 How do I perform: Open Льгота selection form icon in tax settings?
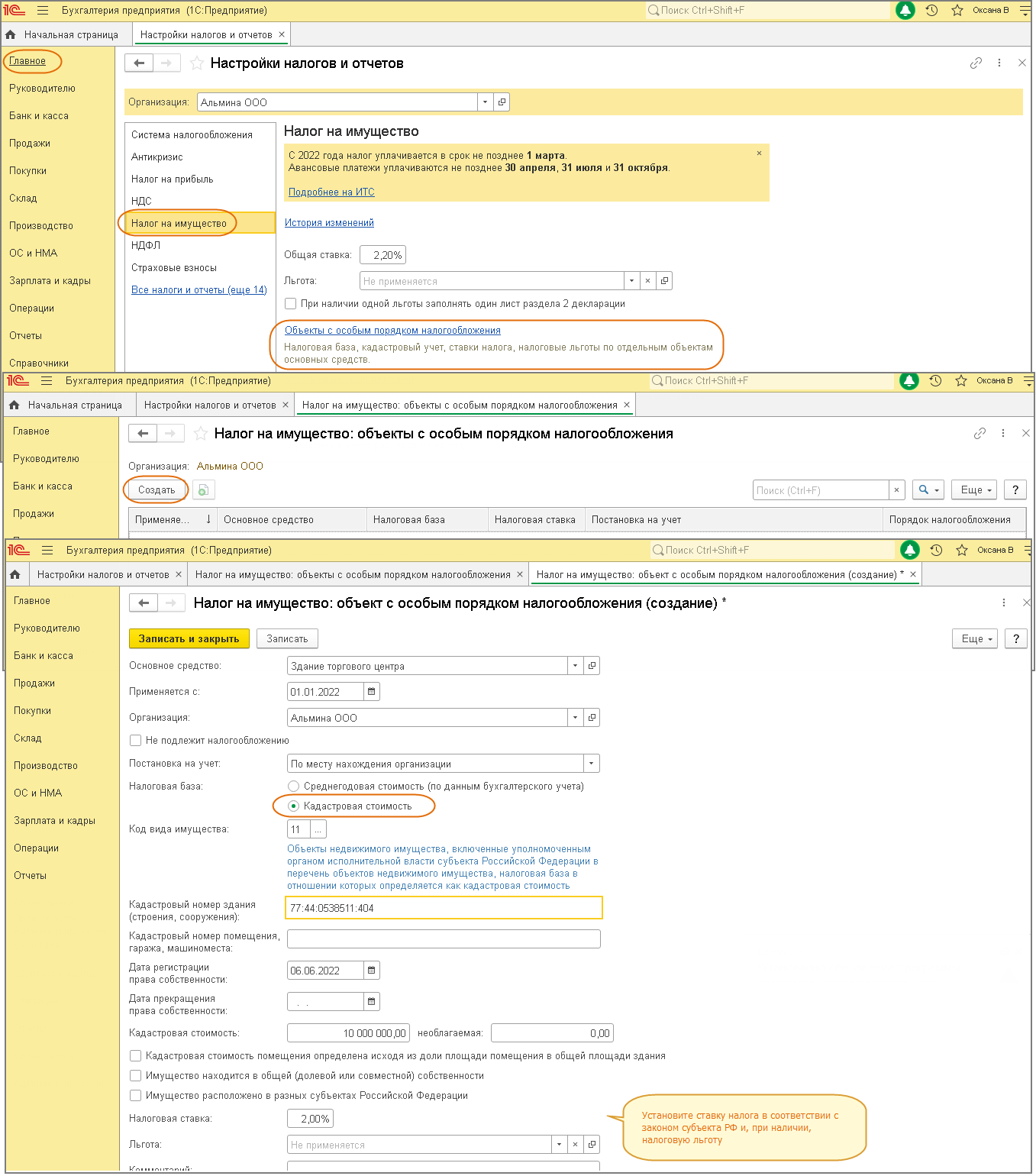664,281
